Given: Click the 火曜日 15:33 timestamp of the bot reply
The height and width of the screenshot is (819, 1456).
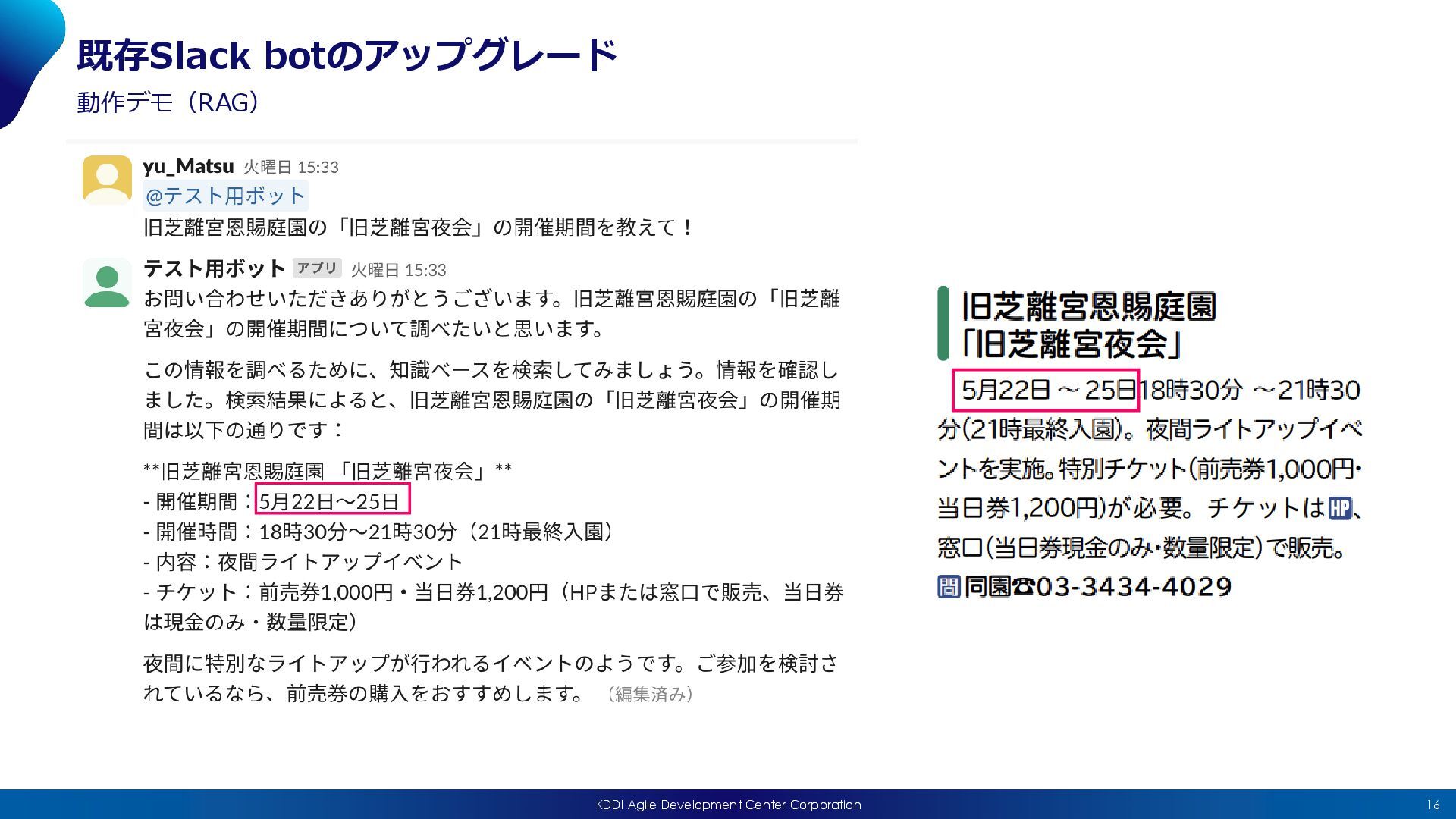Looking at the screenshot, I should pos(399,270).
